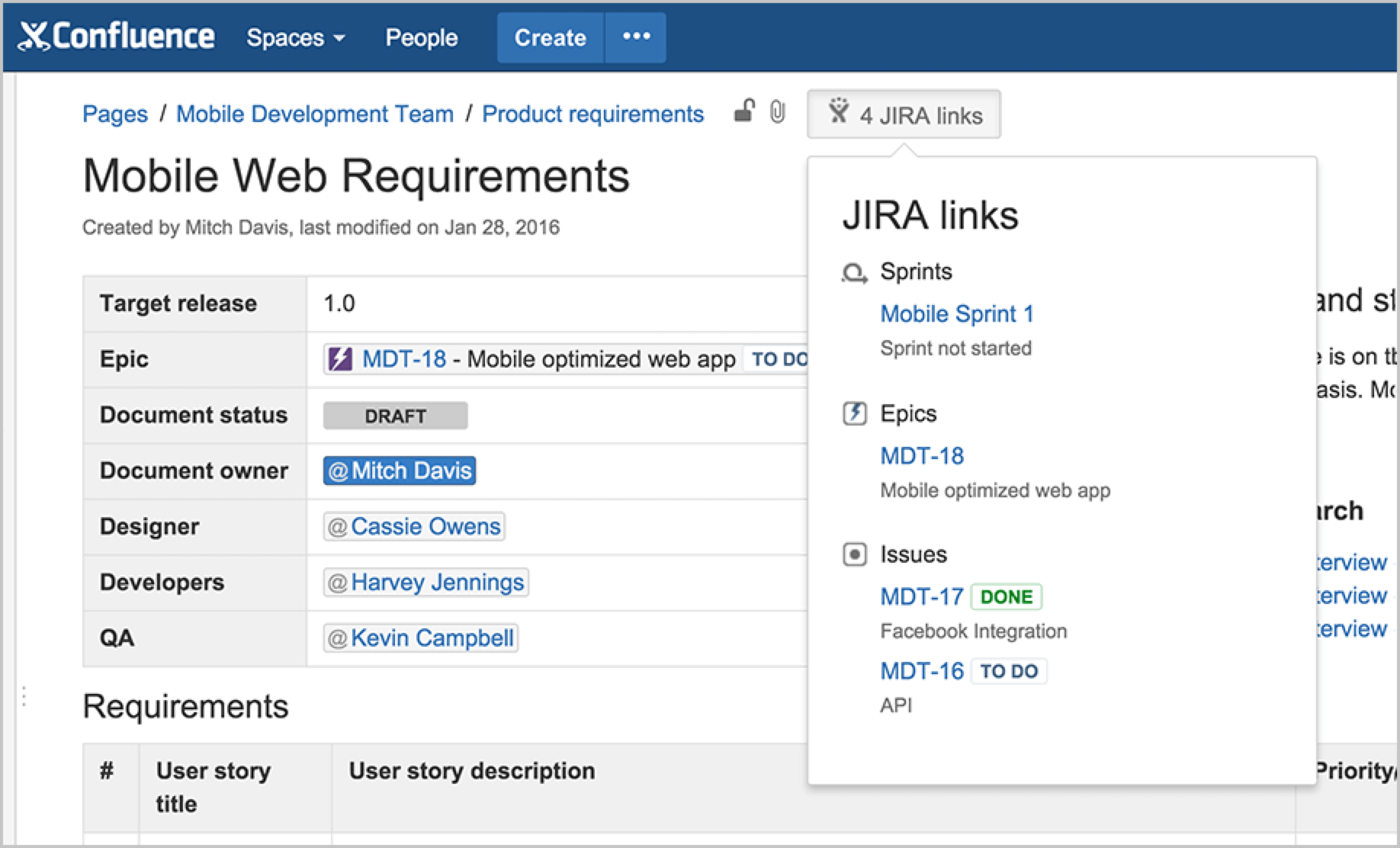
Task: Click the Sprints section icon
Action: 854,273
